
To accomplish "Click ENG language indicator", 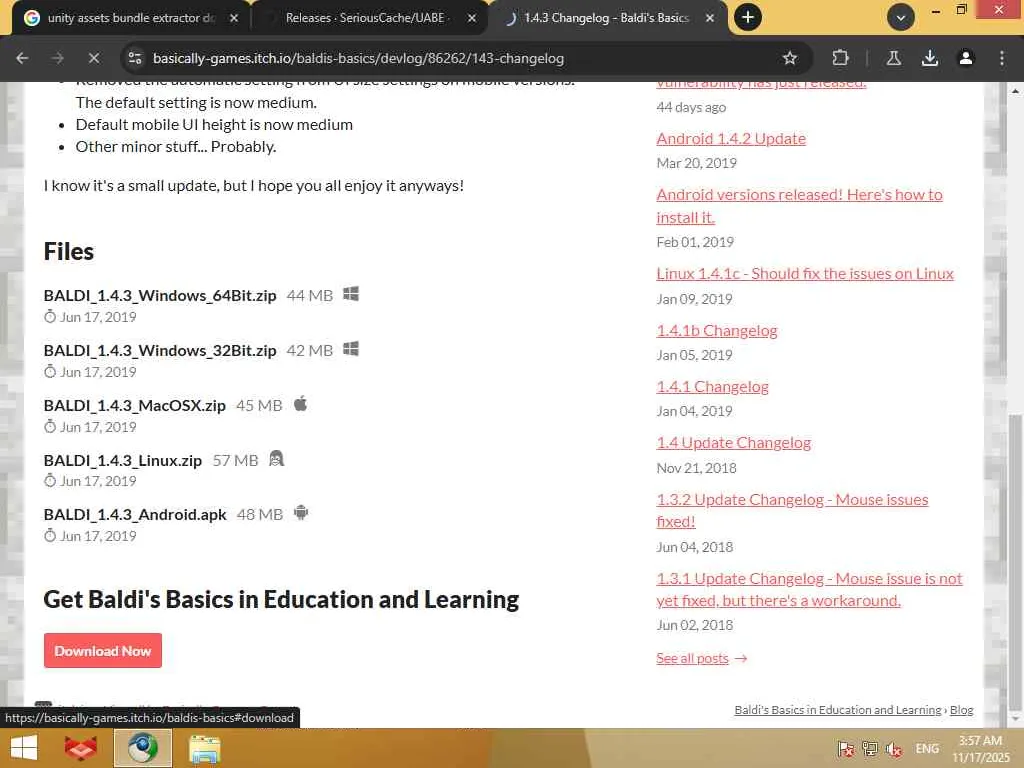I will 927,748.
